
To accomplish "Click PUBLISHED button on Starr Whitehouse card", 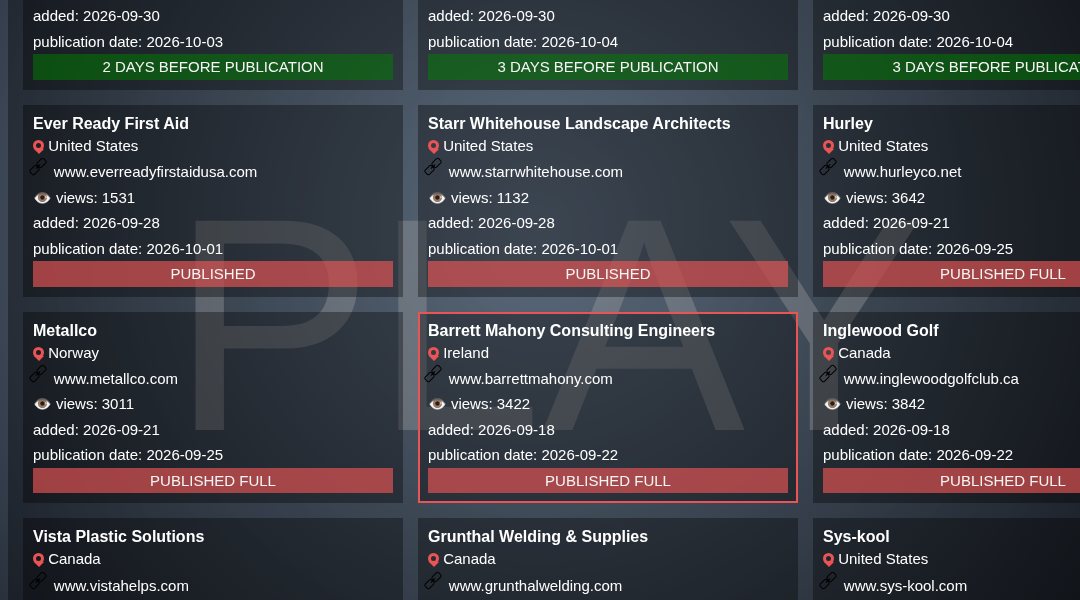I will (608, 274).
